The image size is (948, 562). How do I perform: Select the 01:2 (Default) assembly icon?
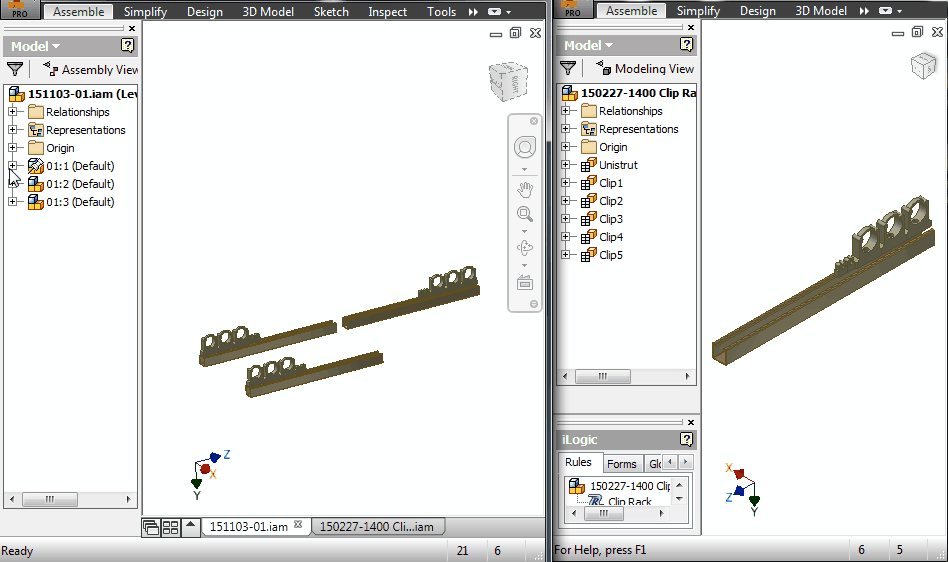[36, 184]
